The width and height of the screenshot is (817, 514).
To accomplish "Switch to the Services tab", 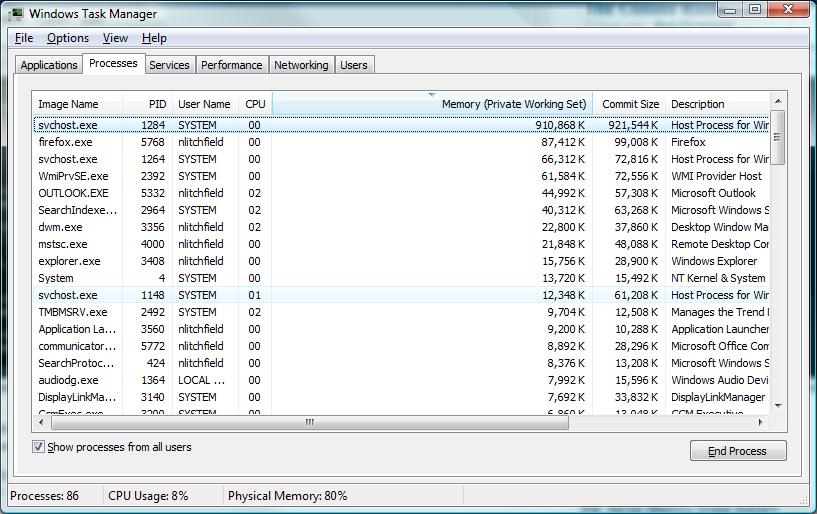I will tap(169, 65).
